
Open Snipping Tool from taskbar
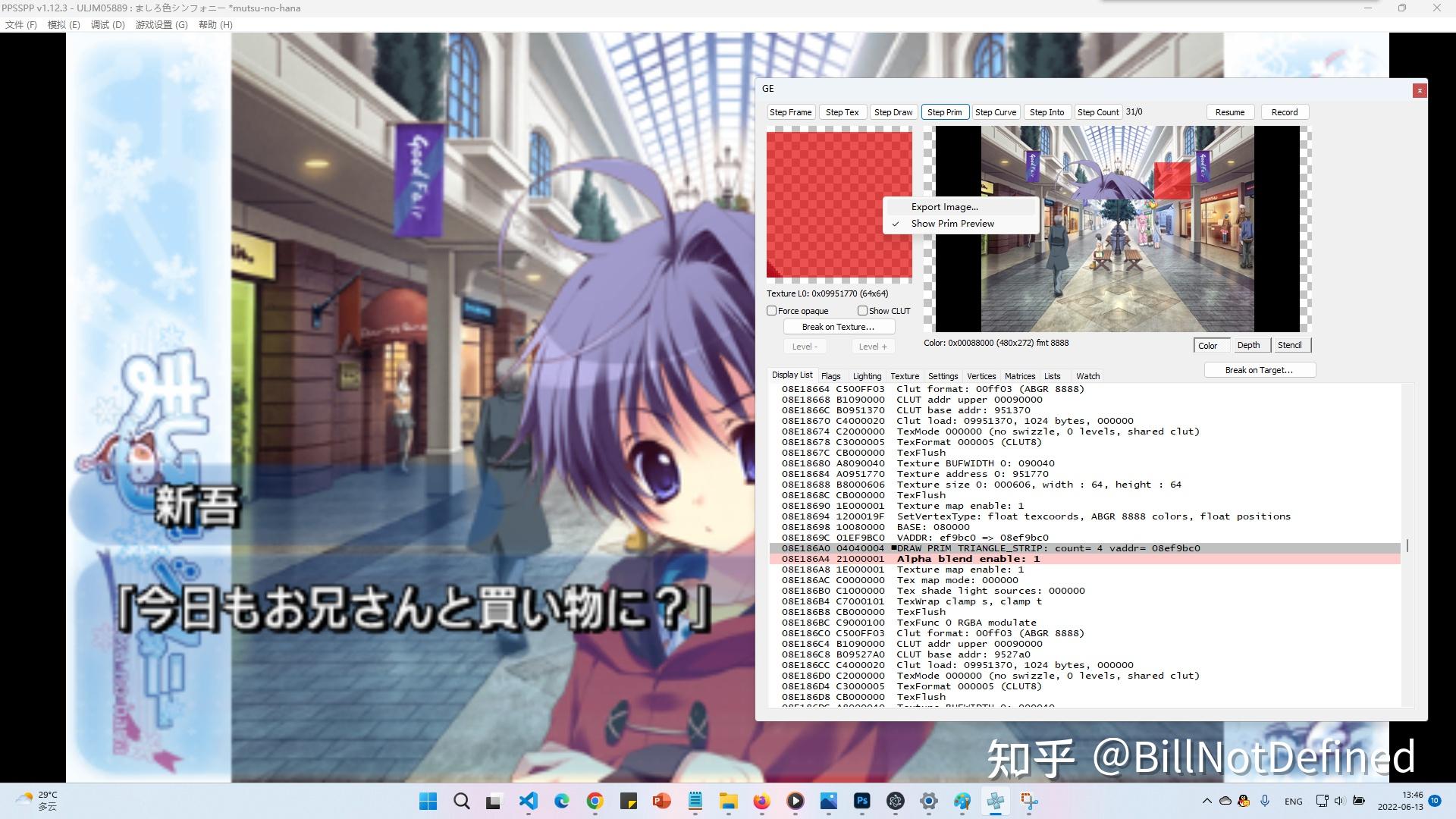click(x=1029, y=801)
